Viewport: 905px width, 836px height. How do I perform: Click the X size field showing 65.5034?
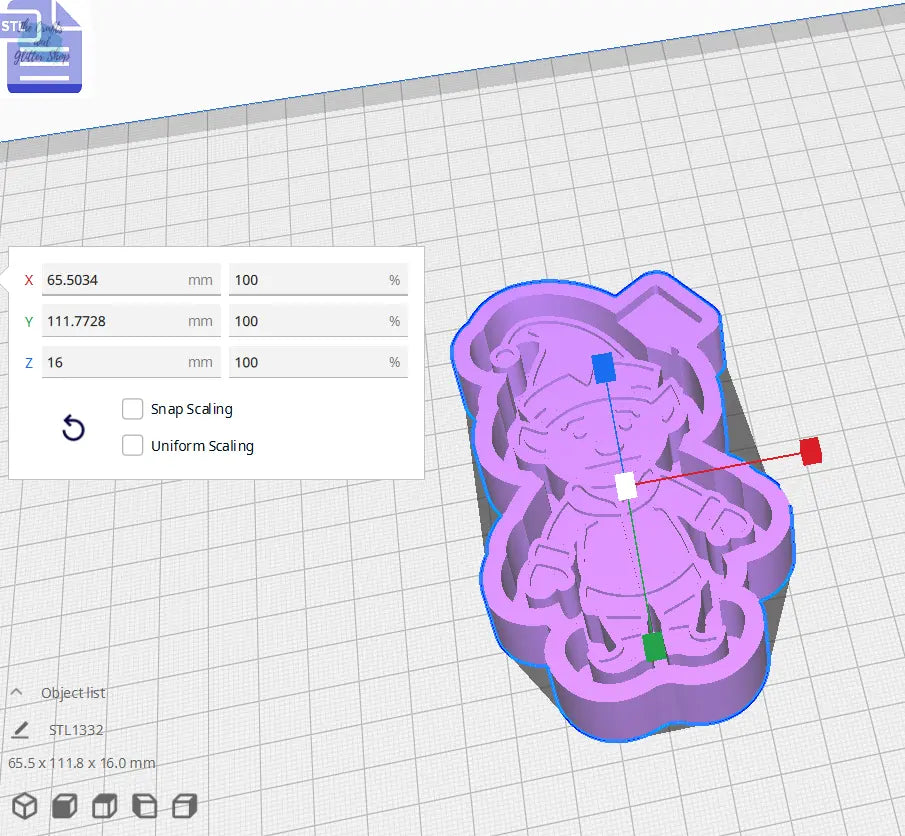pos(130,280)
